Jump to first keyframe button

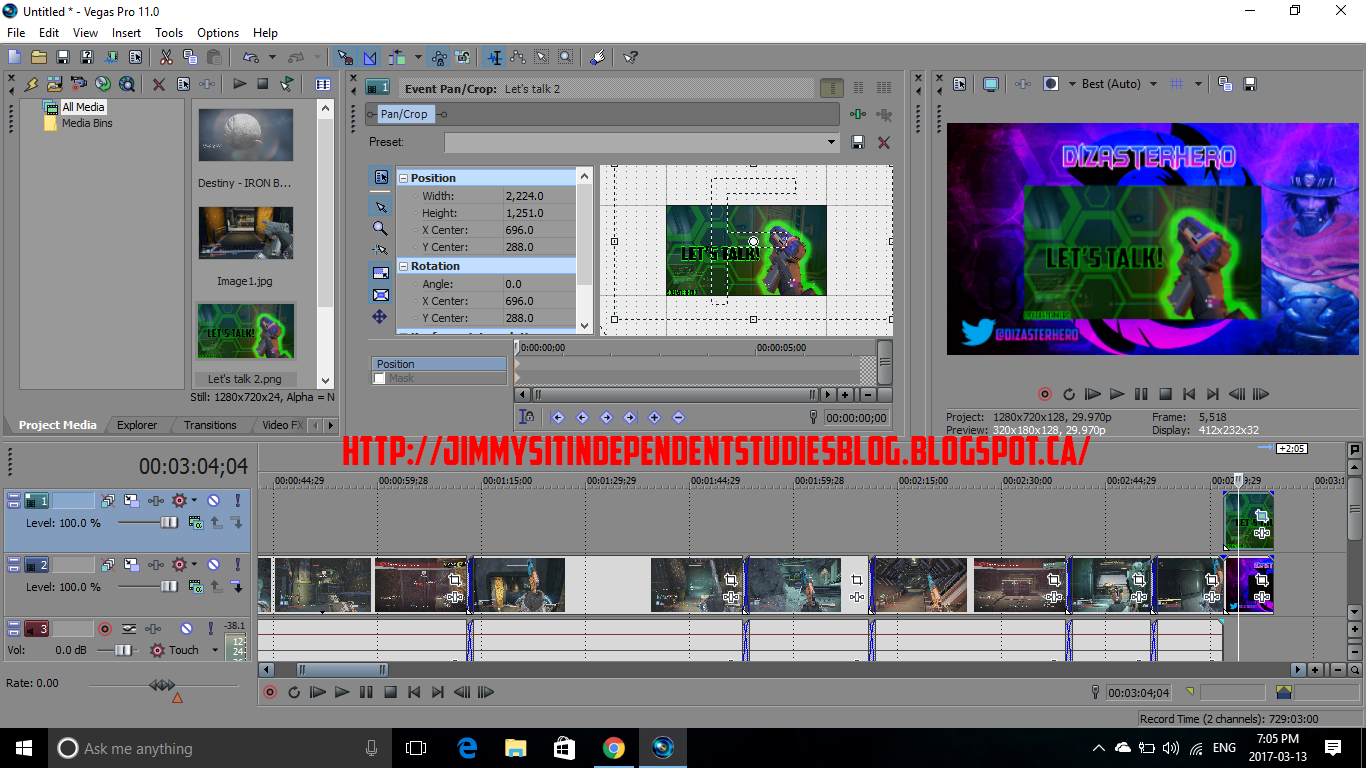[558, 417]
